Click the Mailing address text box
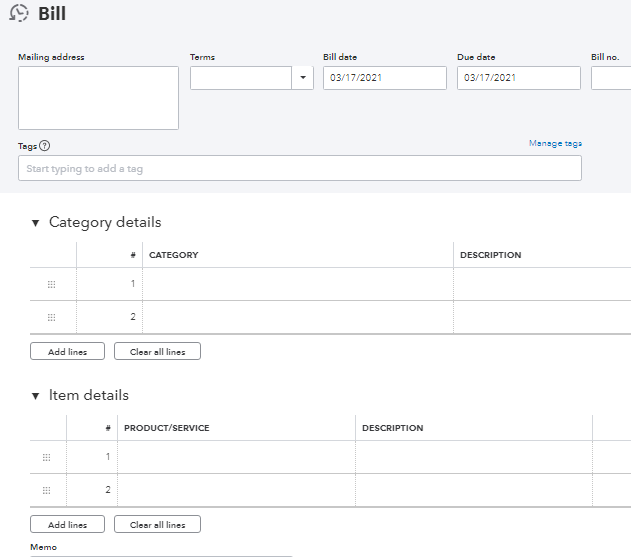This screenshot has width=631, height=557. tap(98, 98)
